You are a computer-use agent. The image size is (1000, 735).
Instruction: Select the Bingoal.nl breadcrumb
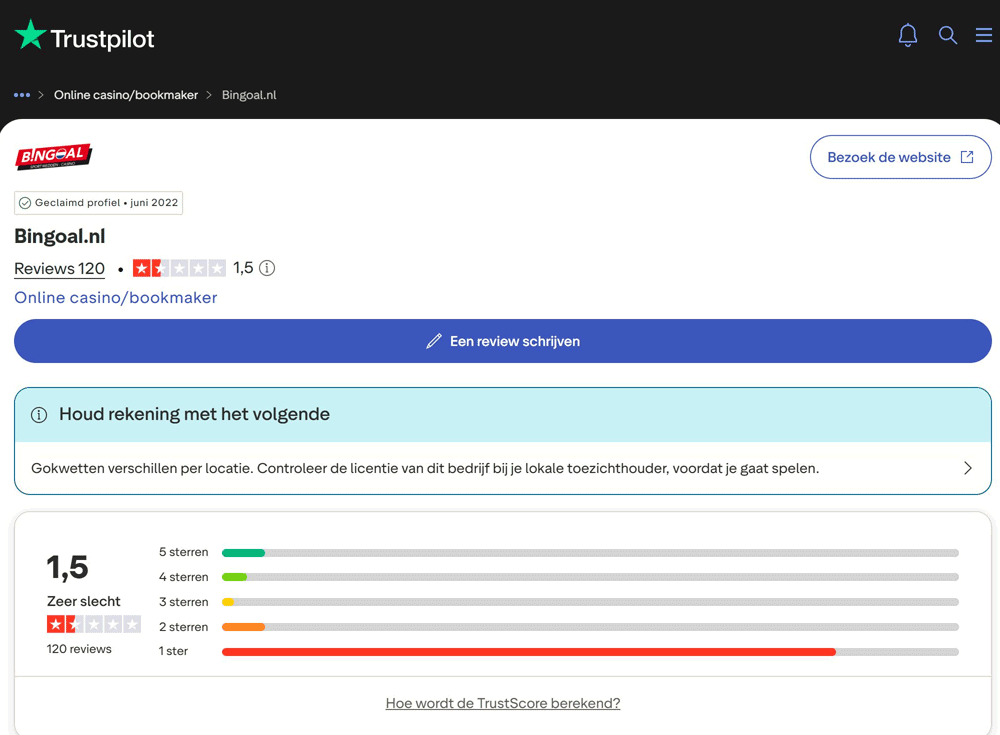[249, 95]
